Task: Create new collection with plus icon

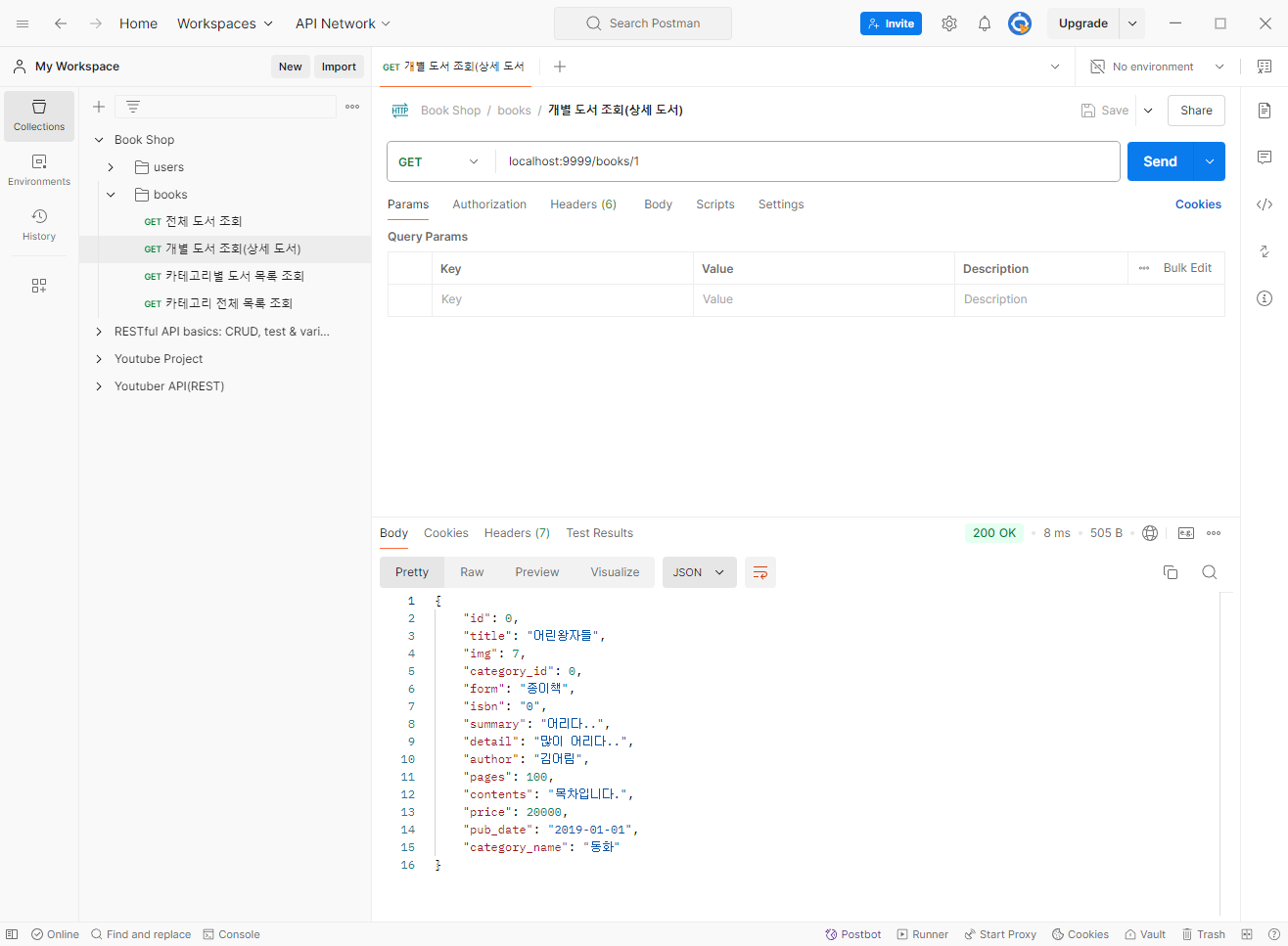Action: [99, 107]
